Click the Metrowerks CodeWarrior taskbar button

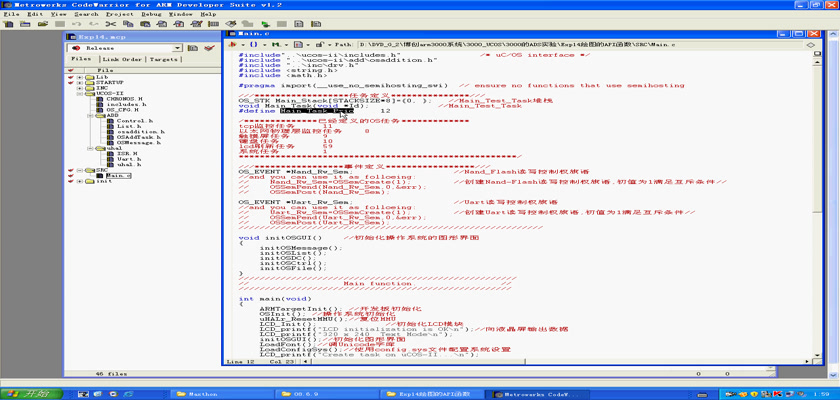click(538, 394)
